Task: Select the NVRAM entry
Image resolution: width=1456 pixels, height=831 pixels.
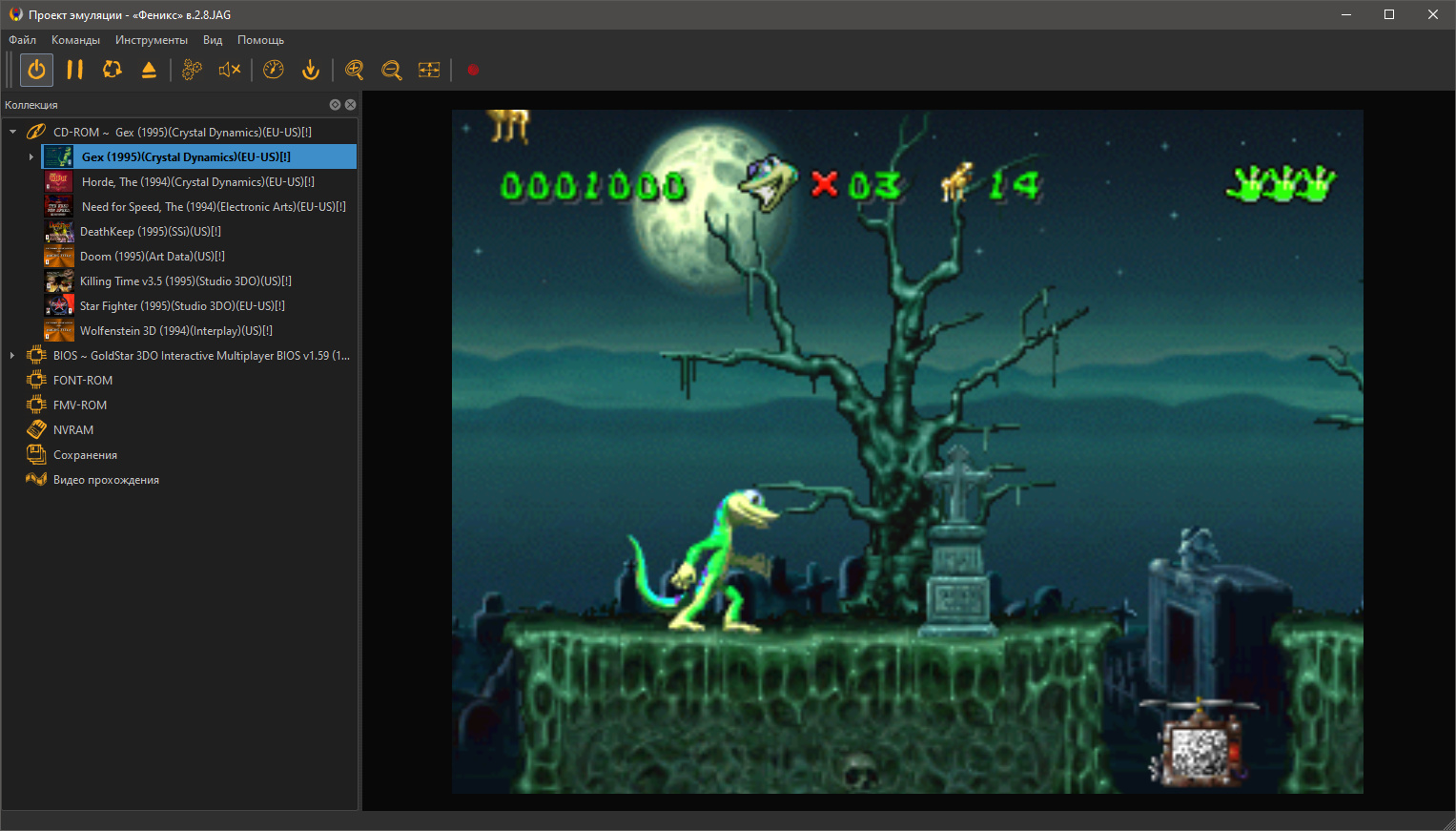Action: point(73,429)
